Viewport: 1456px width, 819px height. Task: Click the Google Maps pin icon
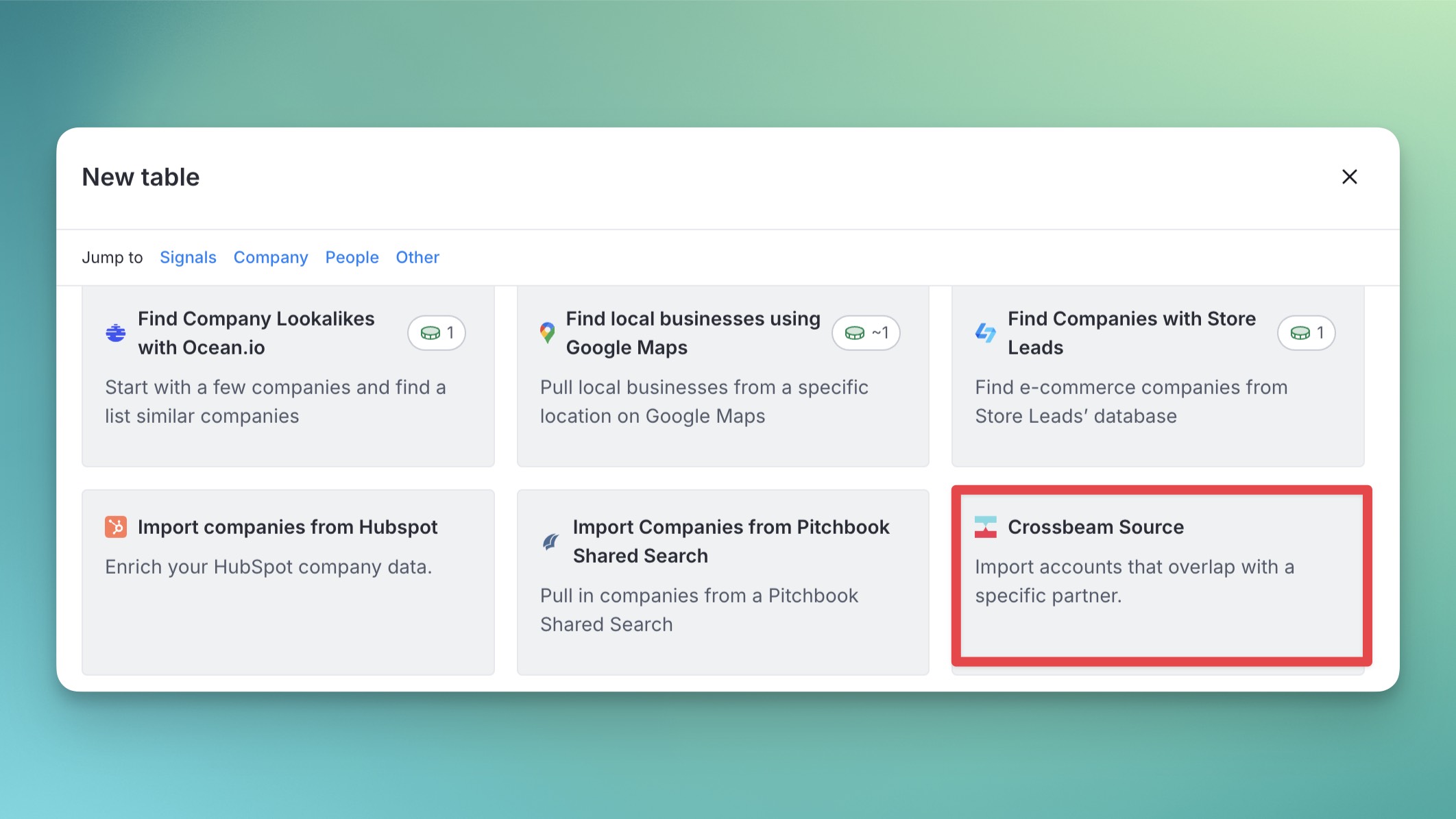click(x=547, y=333)
